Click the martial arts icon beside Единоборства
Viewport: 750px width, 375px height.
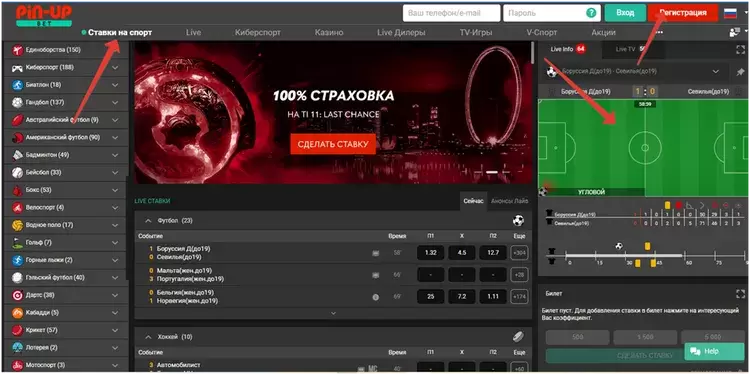pyautogui.click(x=17, y=50)
